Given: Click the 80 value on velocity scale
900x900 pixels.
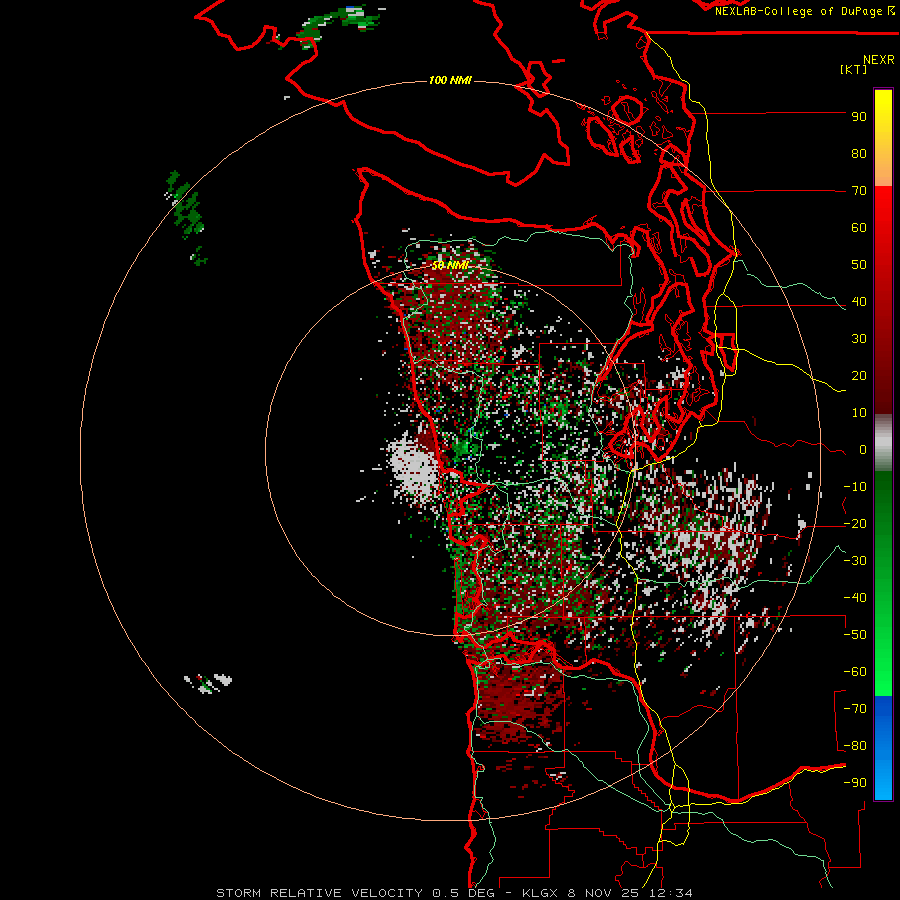Looking at the screenshot, I should [859, 154].
